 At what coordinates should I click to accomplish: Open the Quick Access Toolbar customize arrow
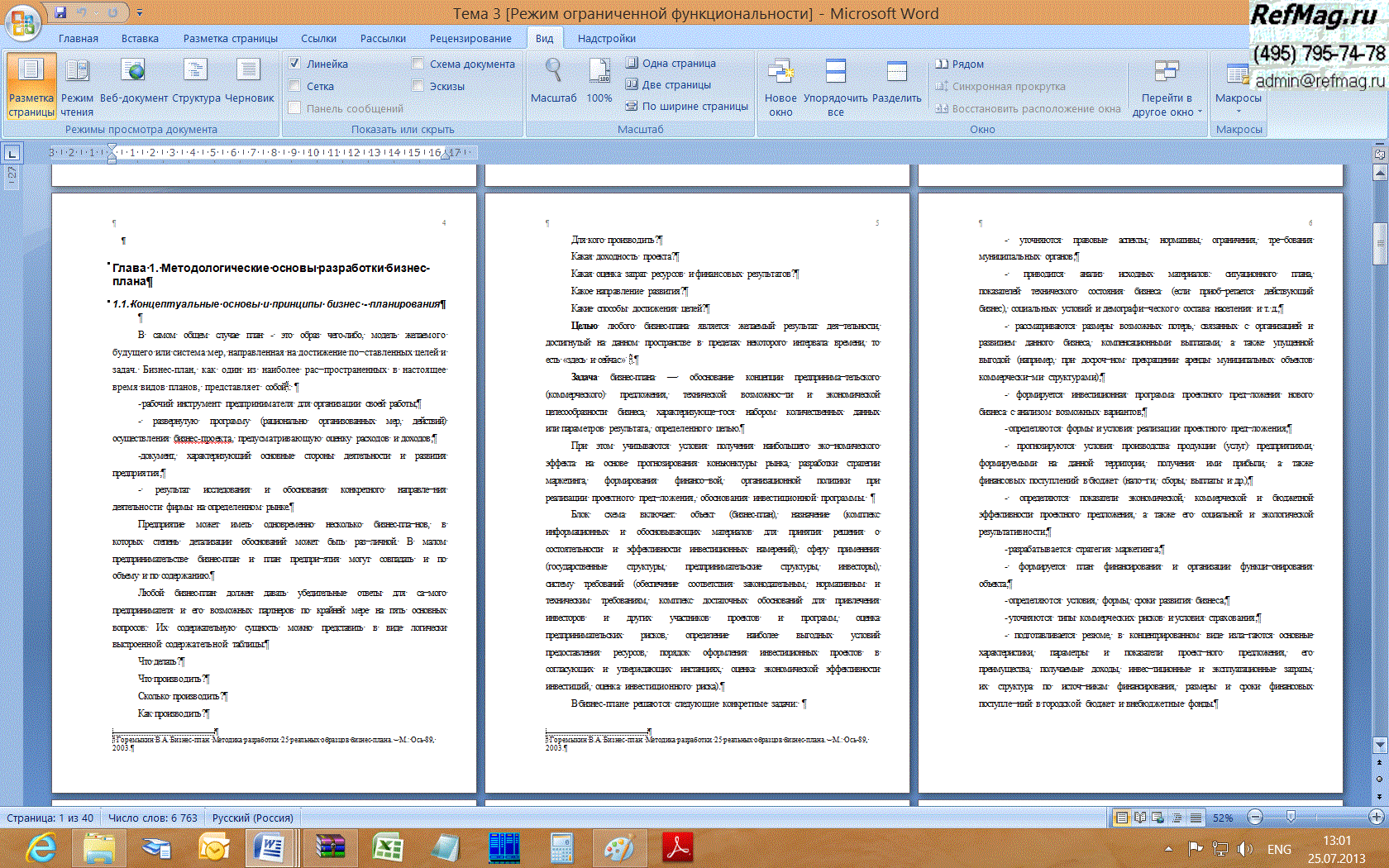pos(140,13)
